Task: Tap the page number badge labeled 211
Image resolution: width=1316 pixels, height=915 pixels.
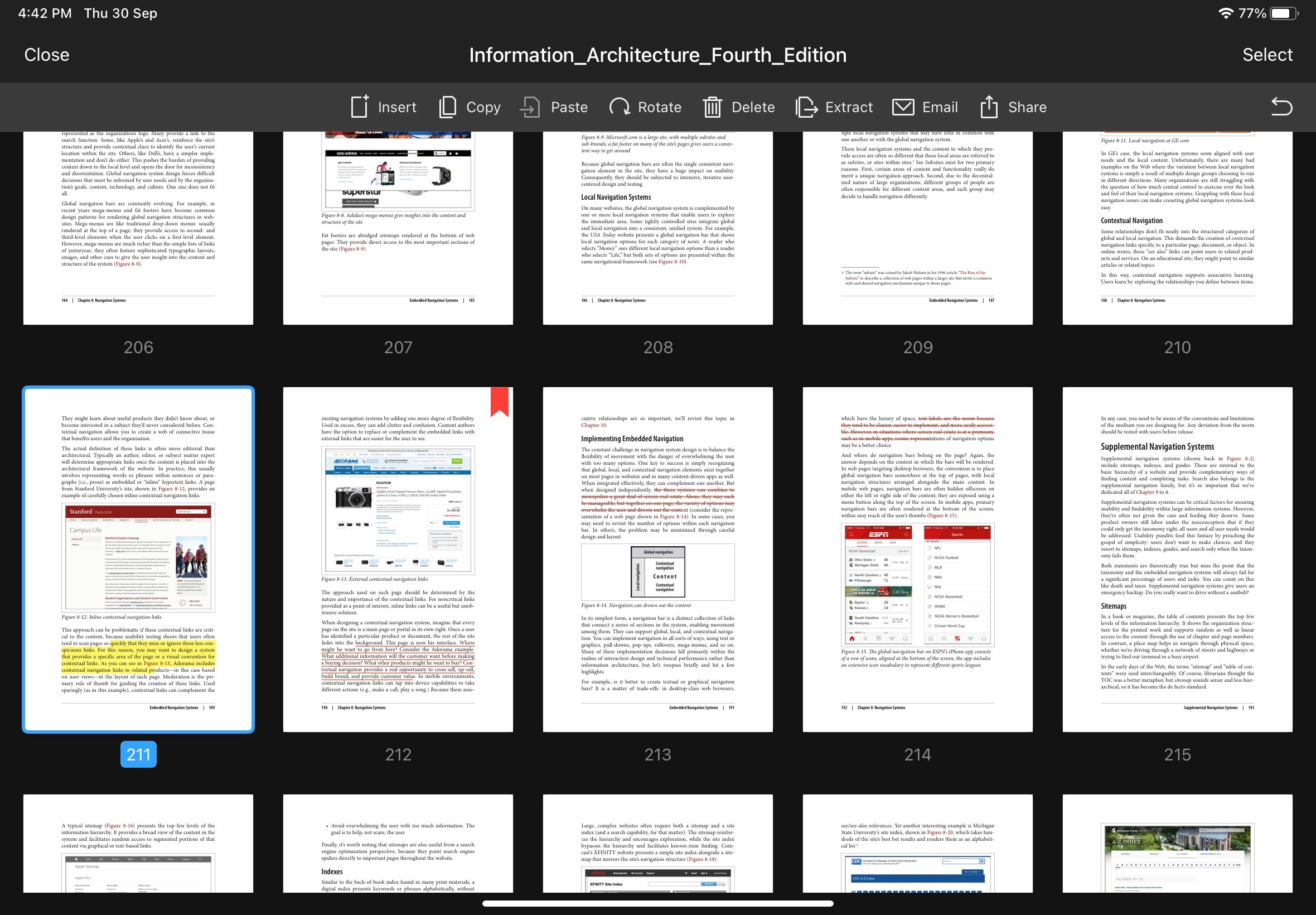Action: click(138, 754)
